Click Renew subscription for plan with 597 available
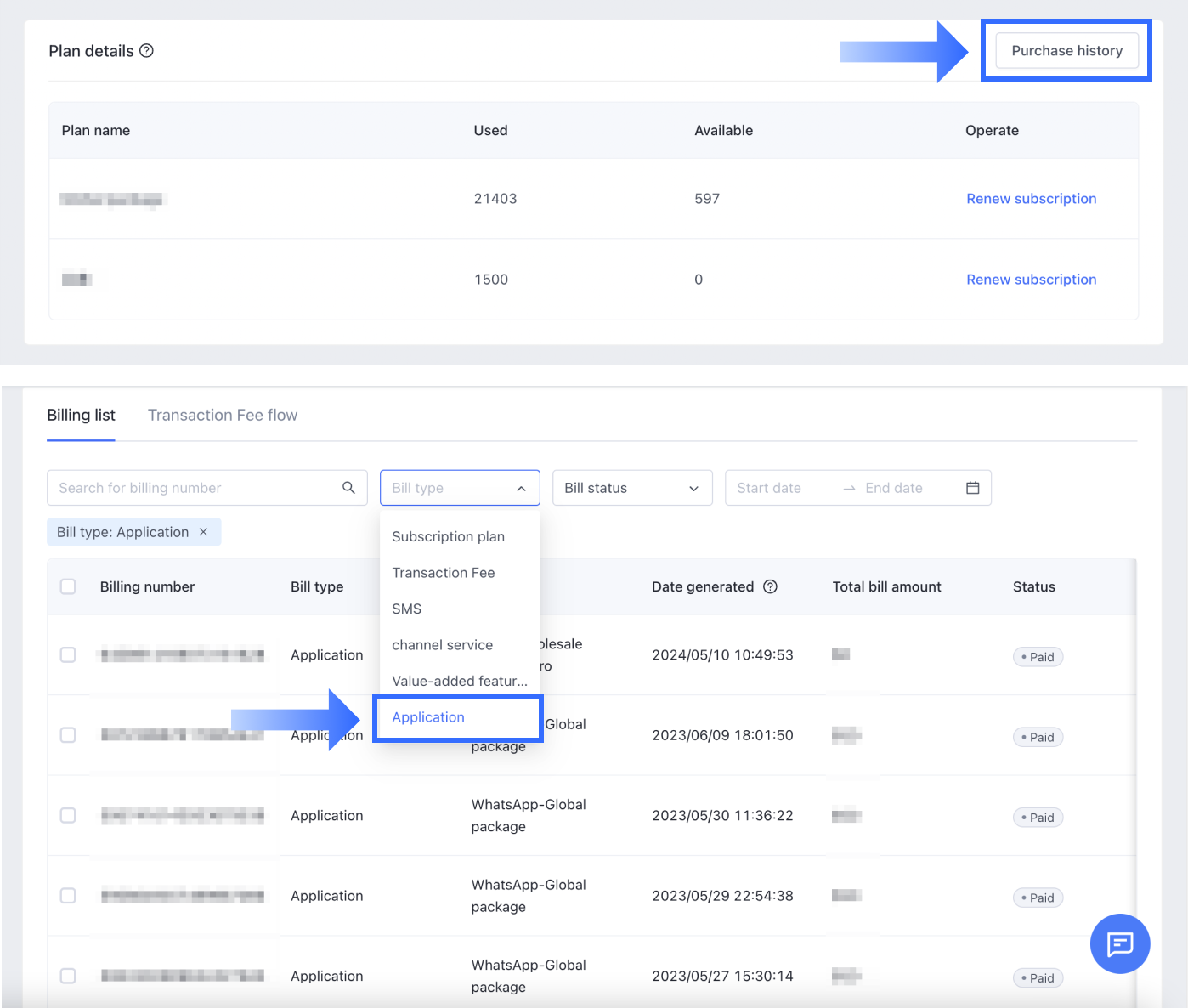Screen dimensions: 1188x1008 [1031, 199]
